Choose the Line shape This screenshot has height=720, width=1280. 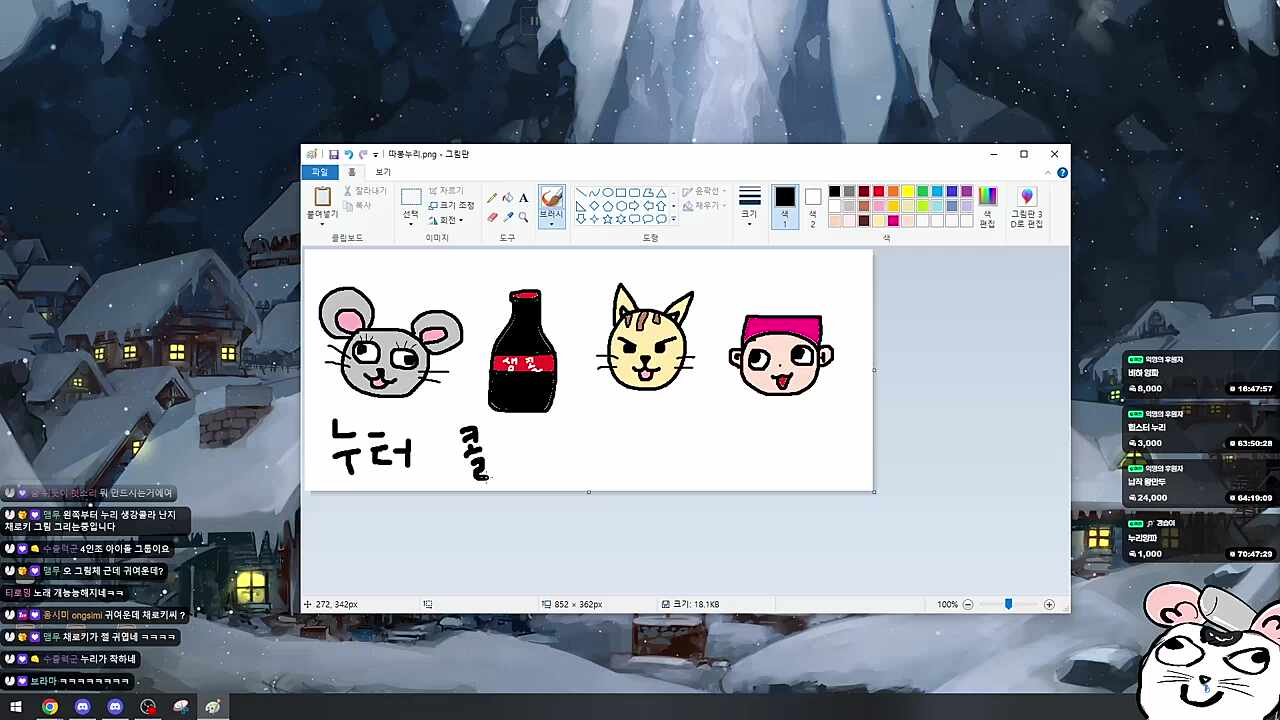pos(581,192)
